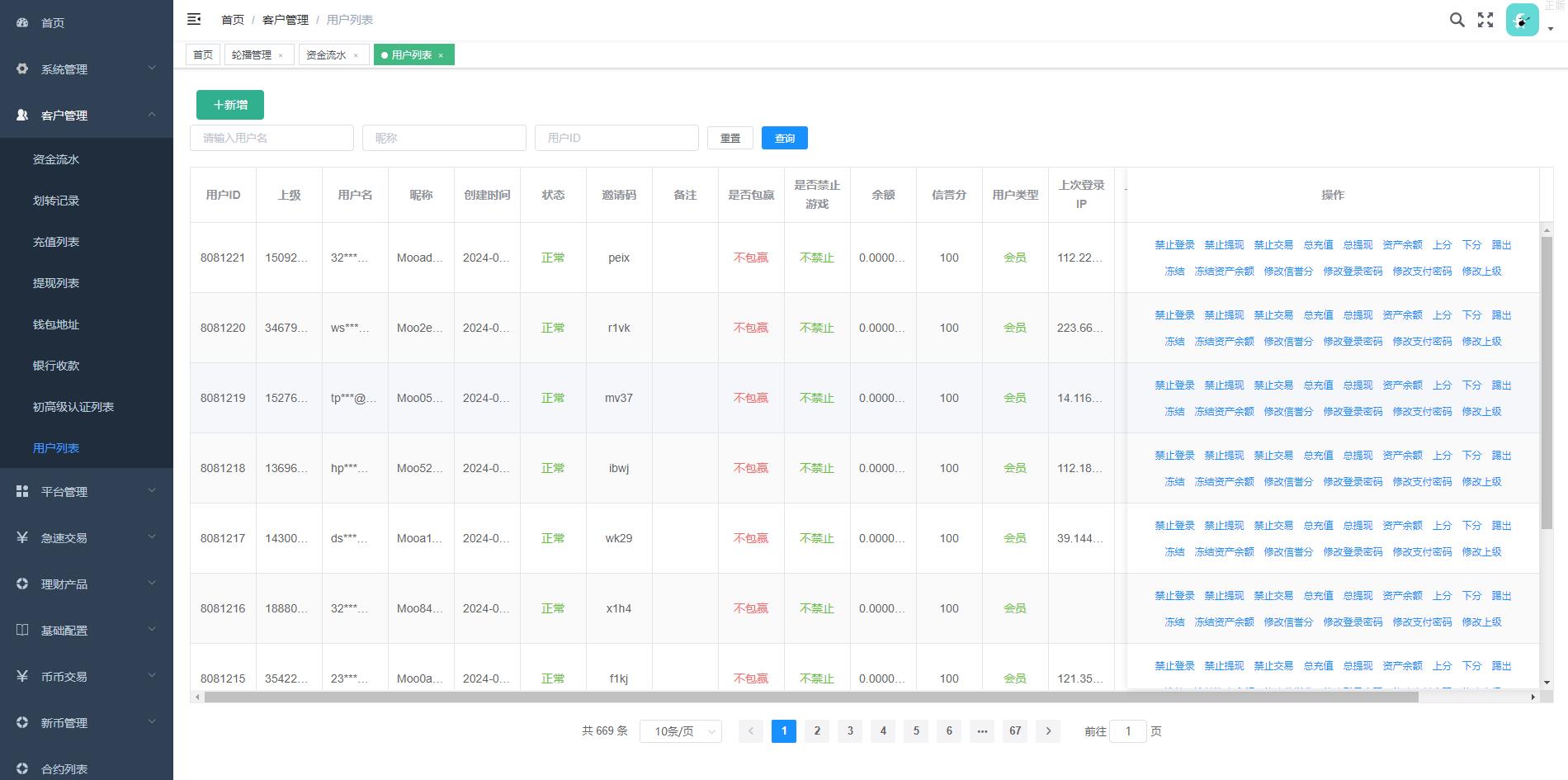The width and height of the screenshot is (1568, 780).
Task: Click the green 新增 button
Action: tap(230, 105)
